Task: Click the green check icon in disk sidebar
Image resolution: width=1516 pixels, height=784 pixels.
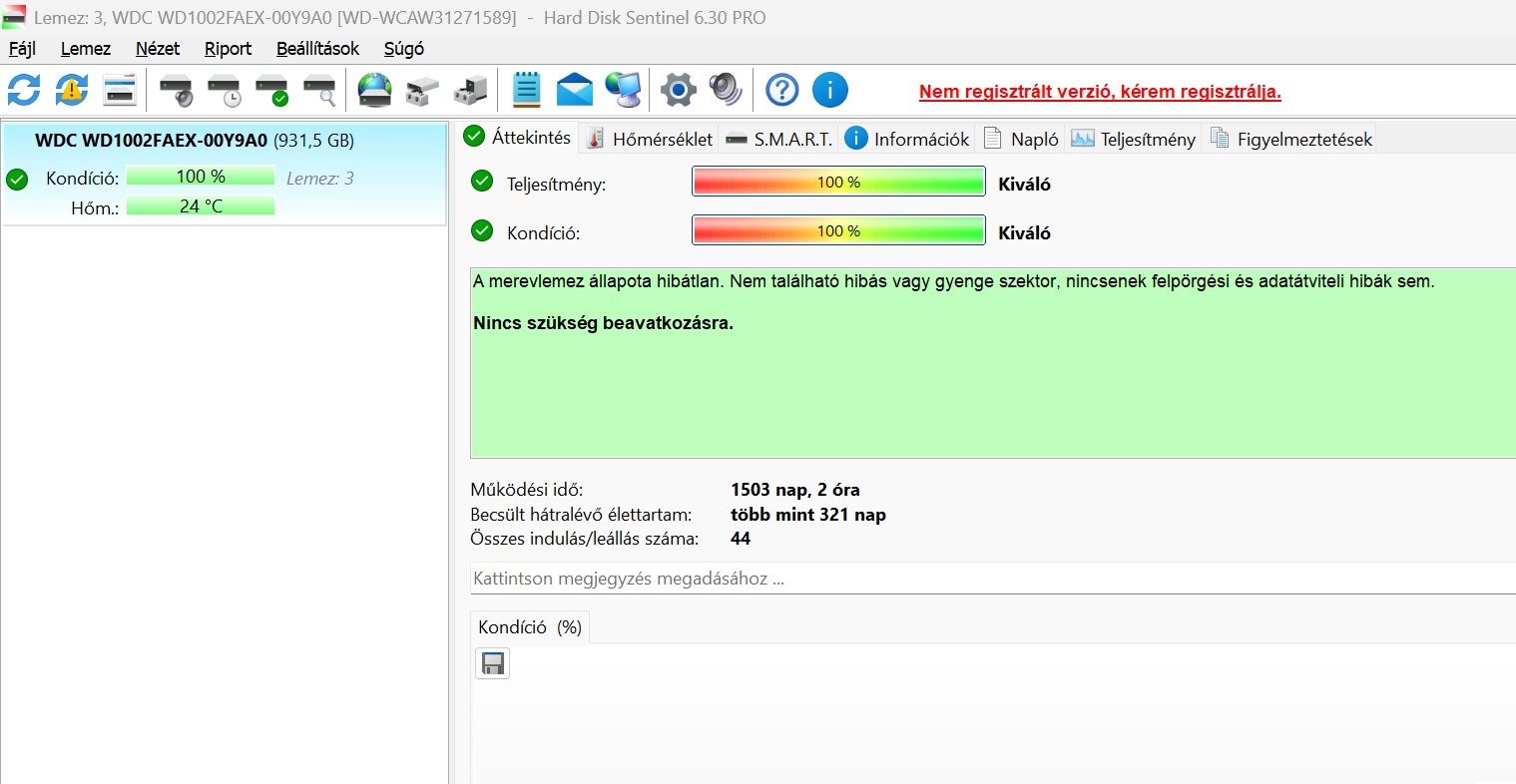Action: (x=17, y=179)
